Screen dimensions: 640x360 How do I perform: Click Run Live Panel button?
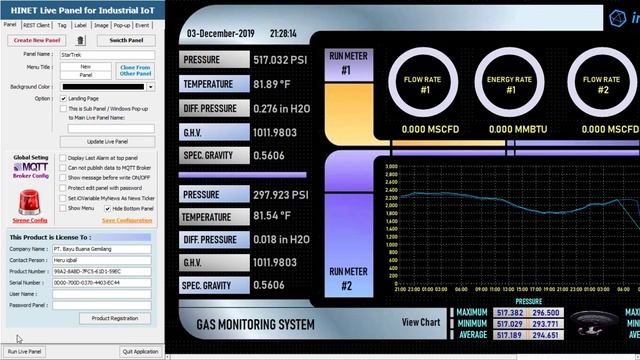[24, 351]
